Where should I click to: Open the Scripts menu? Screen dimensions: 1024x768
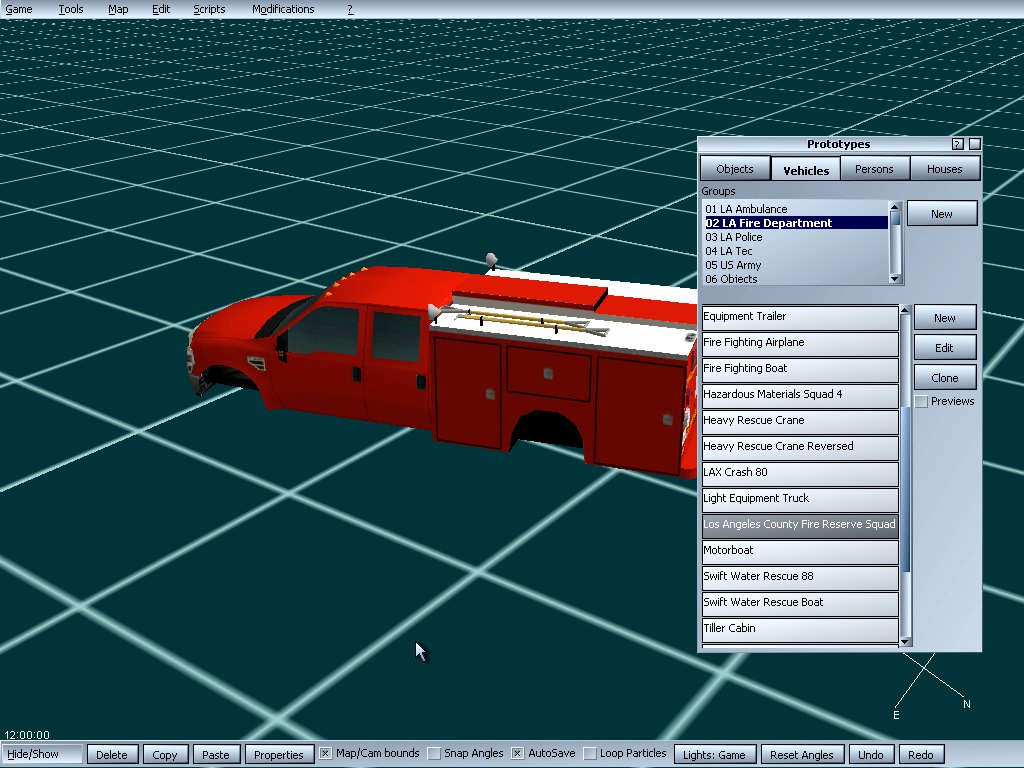(x=209, y=9)
